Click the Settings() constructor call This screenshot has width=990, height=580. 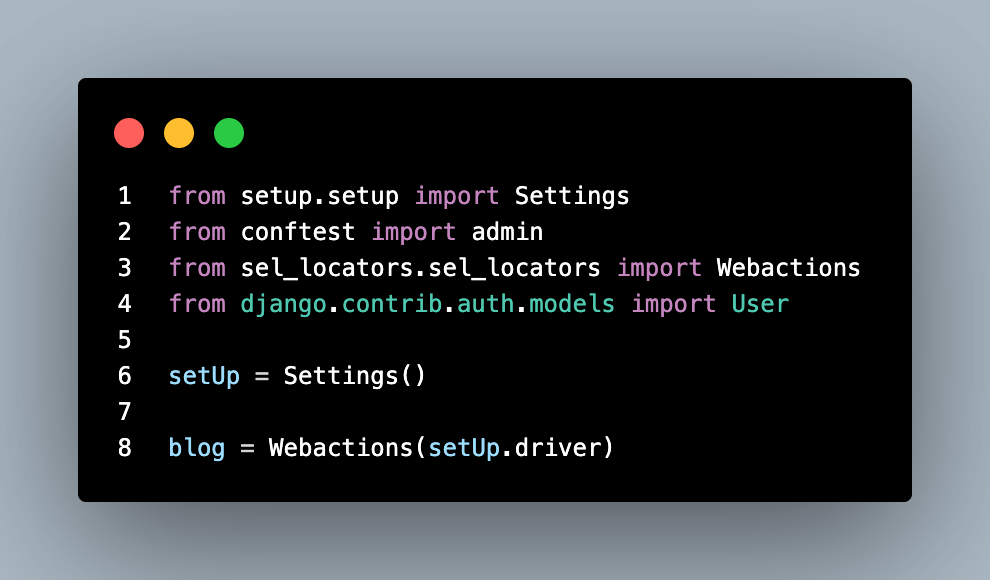(x=355, y=376)
